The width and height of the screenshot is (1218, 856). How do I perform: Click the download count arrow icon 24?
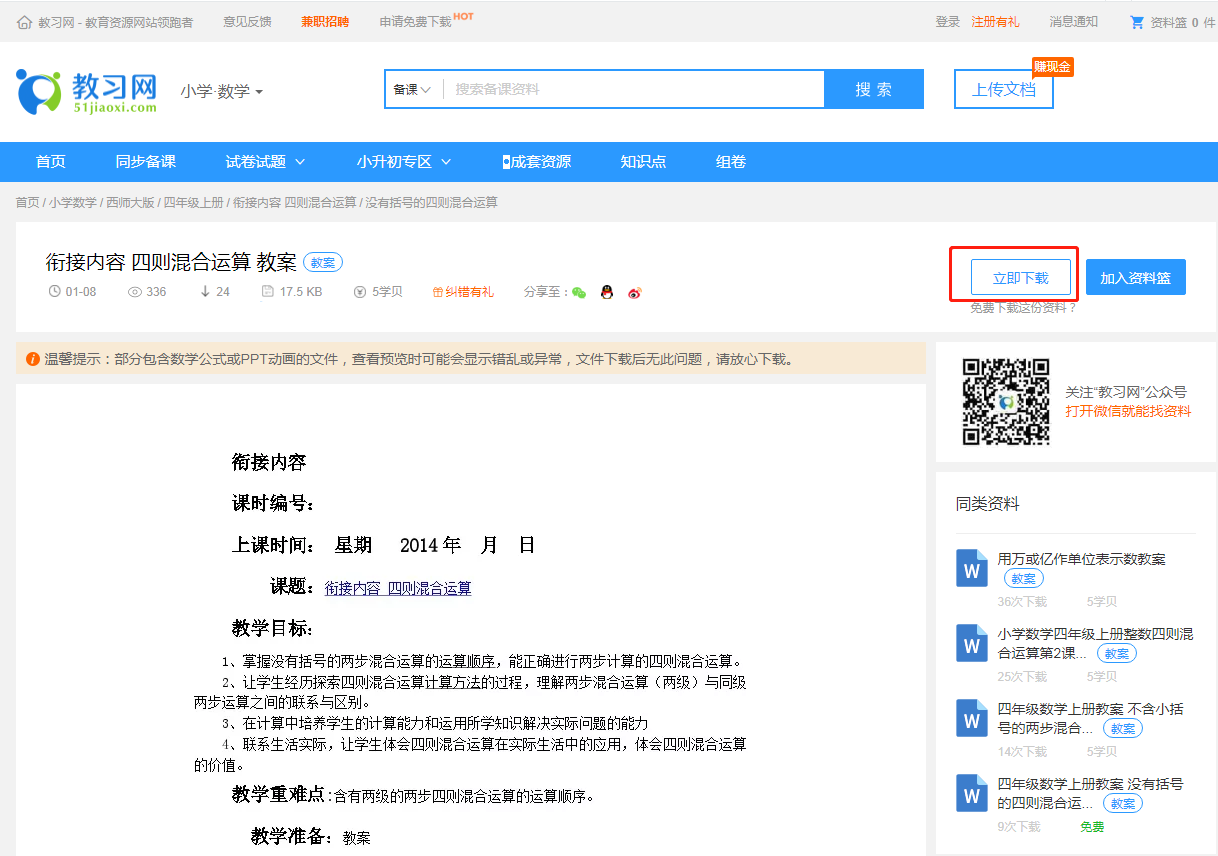coord(206,292)
